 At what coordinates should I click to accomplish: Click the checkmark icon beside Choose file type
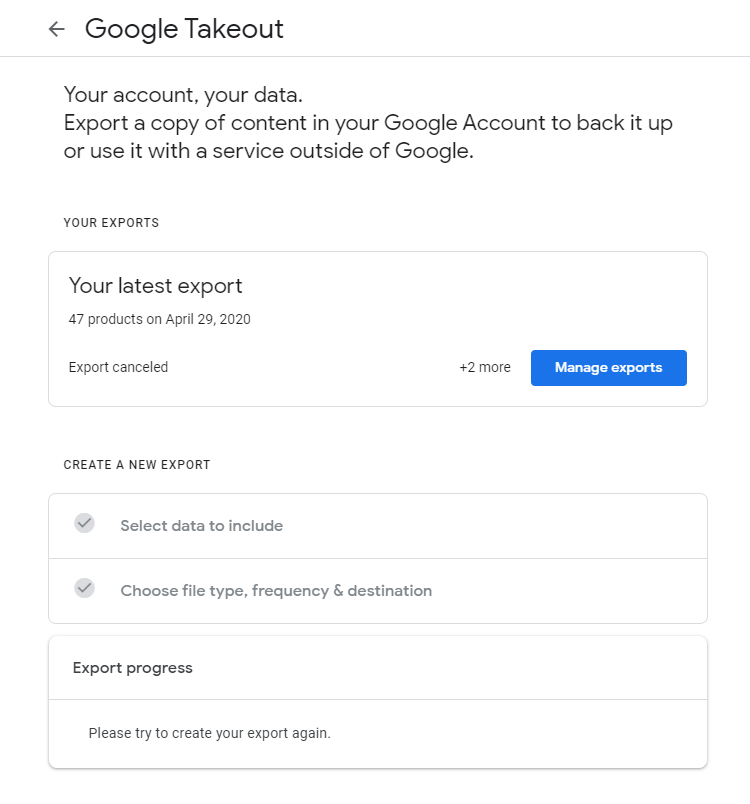[x=85, y=588]
